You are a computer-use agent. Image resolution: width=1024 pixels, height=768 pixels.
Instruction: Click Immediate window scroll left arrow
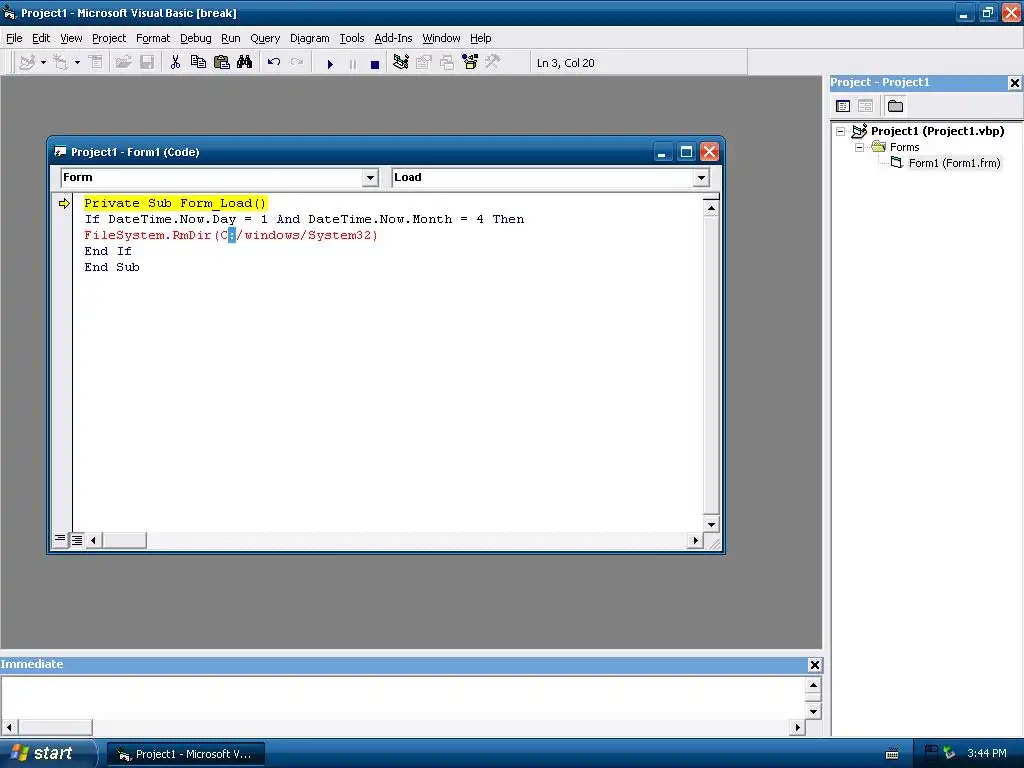(x=9, y=727)
